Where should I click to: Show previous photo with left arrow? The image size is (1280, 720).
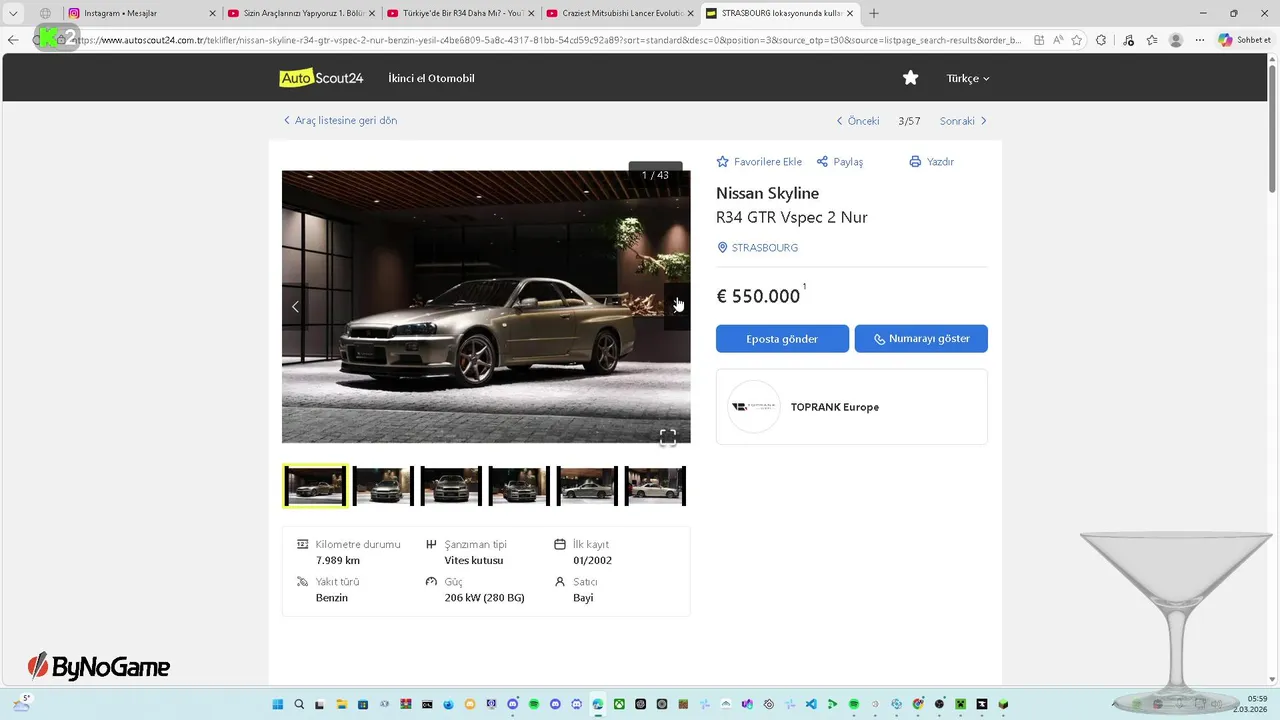coord(295,306)
